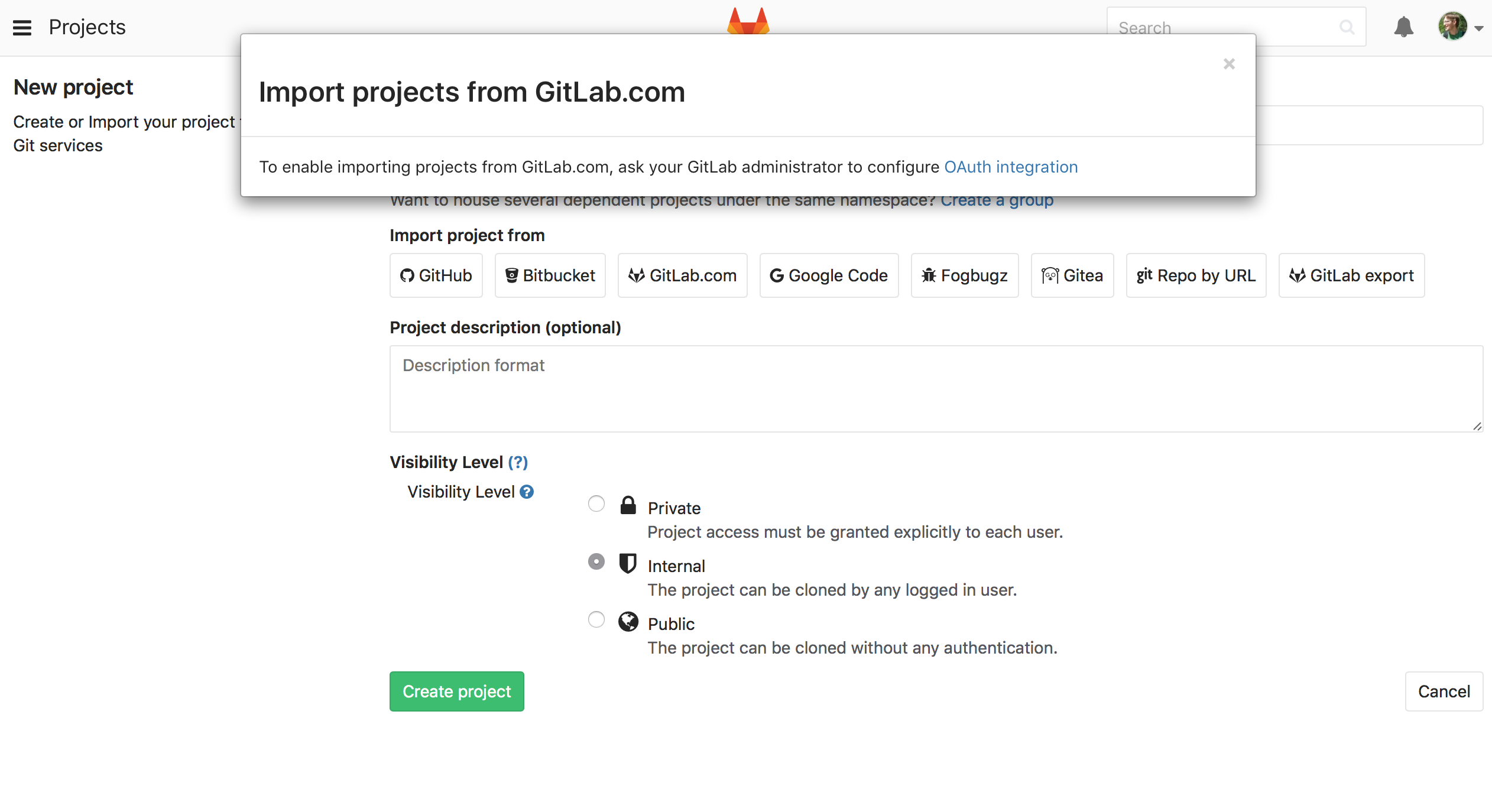Open Visibility Level help tooltip
This screenshot has height=812, width=1492.
(x=527, y=491)
